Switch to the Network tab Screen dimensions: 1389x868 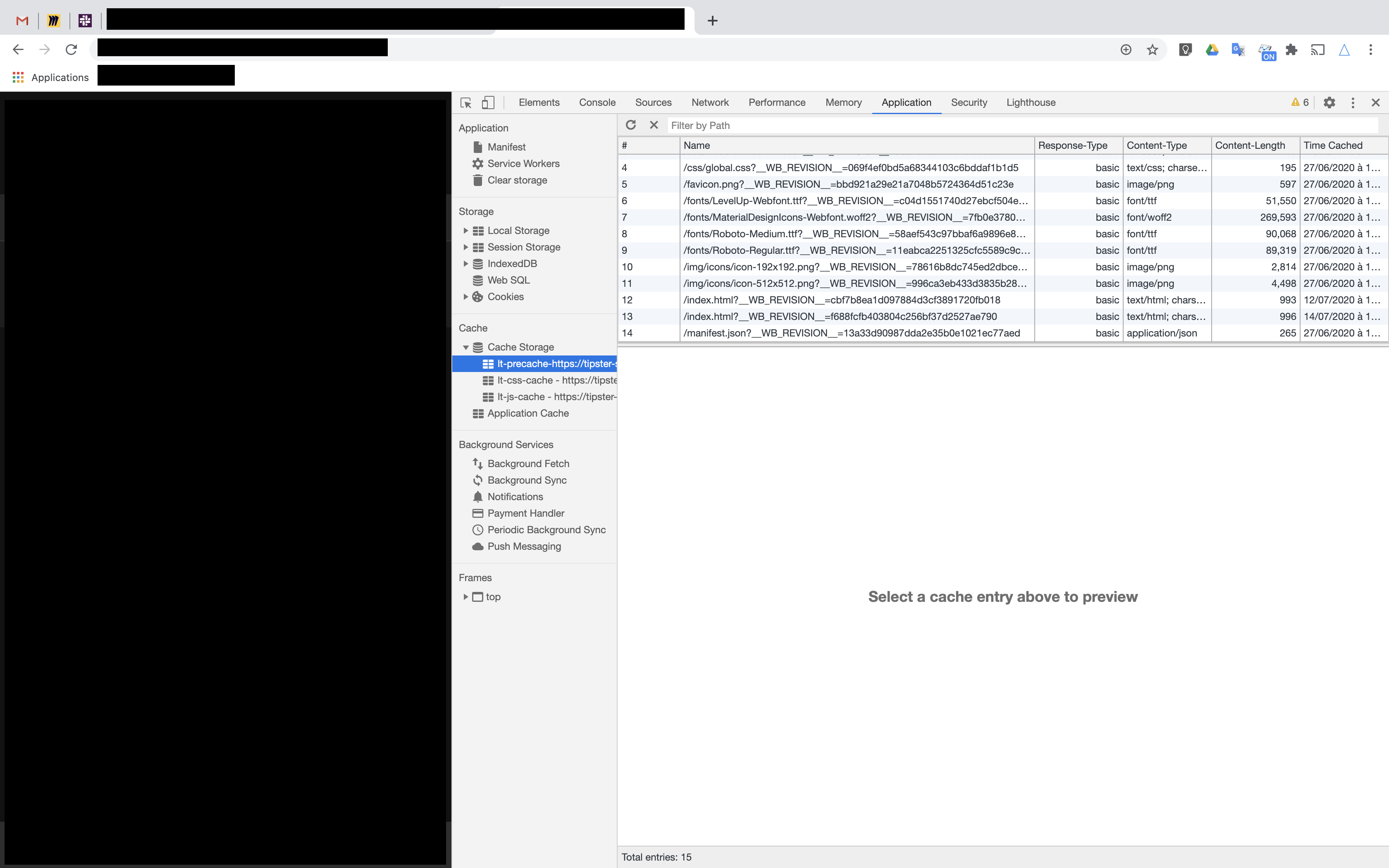(x=710, y=102)
